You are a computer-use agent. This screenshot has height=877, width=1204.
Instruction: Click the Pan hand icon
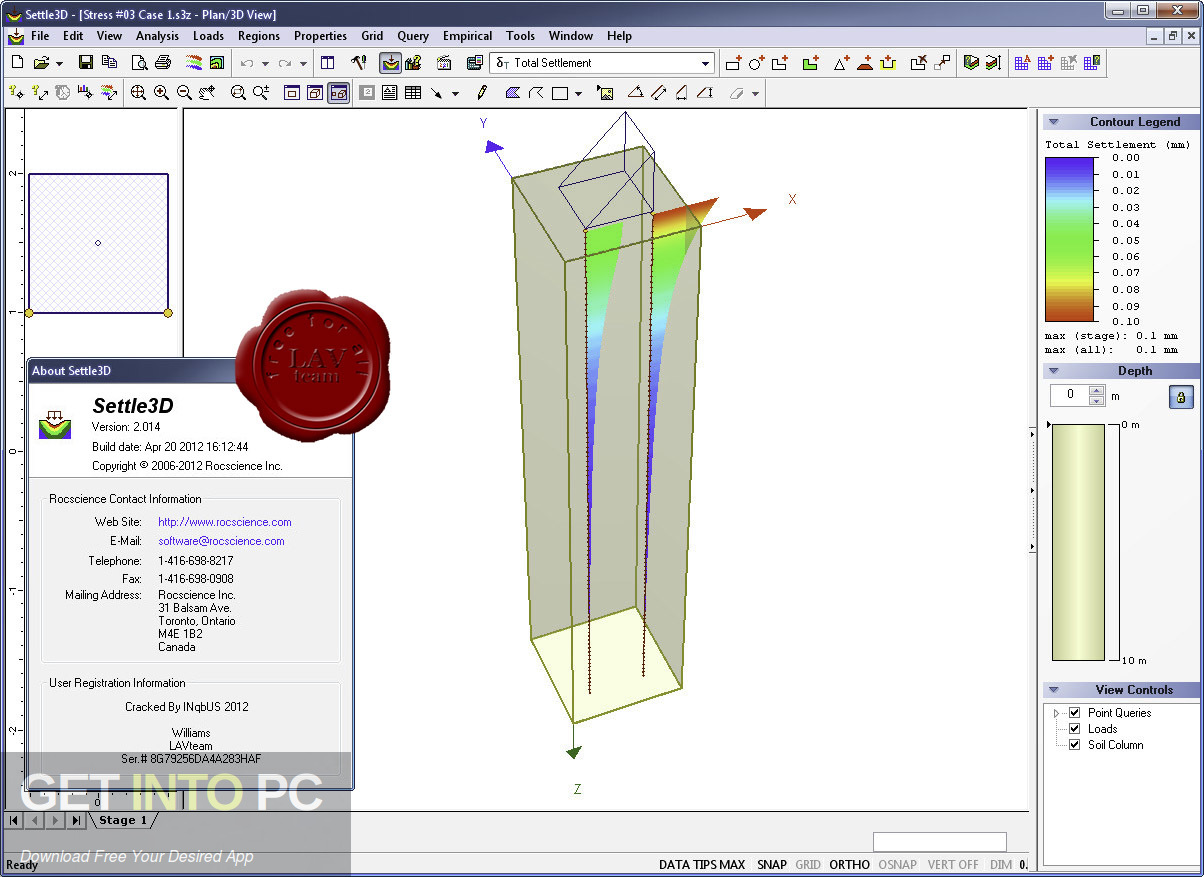point(207,93)
